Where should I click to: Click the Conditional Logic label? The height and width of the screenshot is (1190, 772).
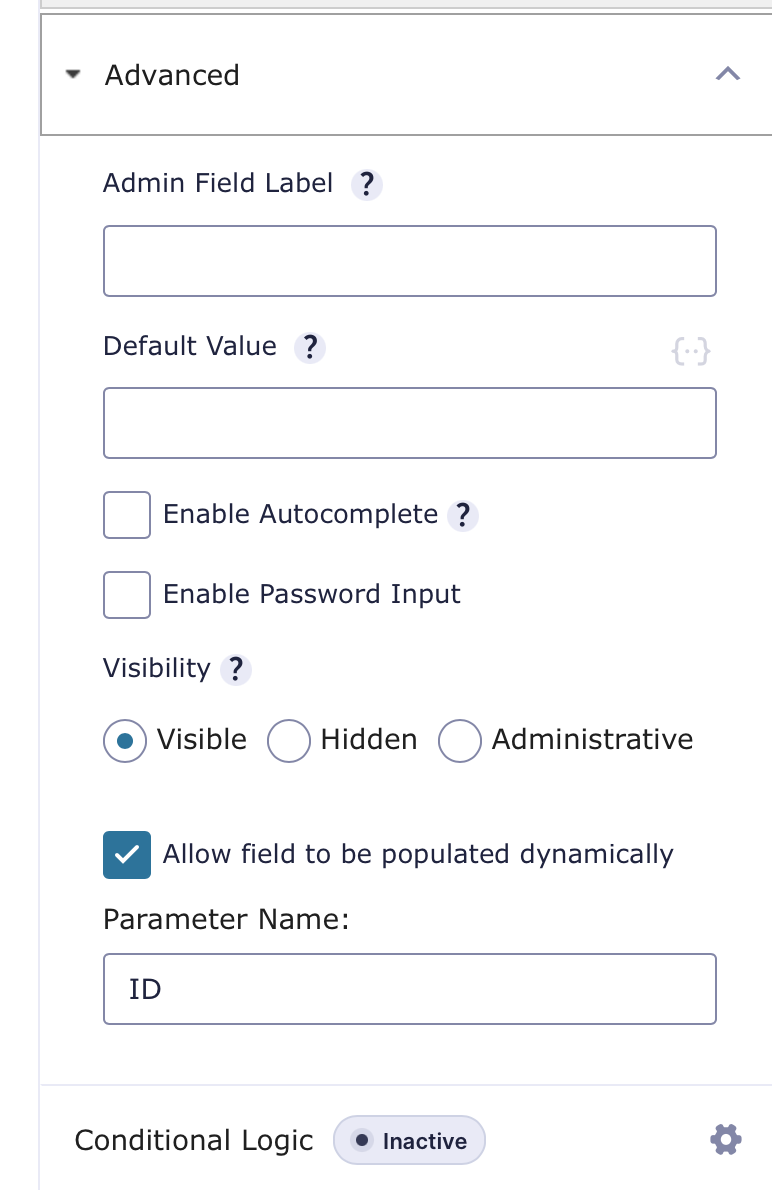tap(194, 1140)
